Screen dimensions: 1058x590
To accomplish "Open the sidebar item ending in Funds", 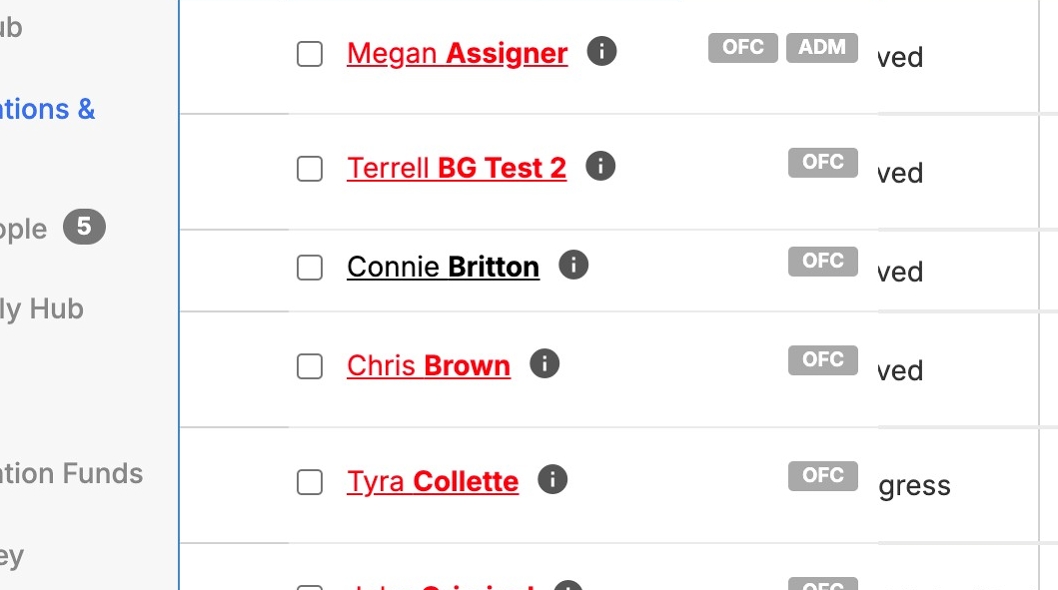I will pyautogui.click(x=70, y=473).
